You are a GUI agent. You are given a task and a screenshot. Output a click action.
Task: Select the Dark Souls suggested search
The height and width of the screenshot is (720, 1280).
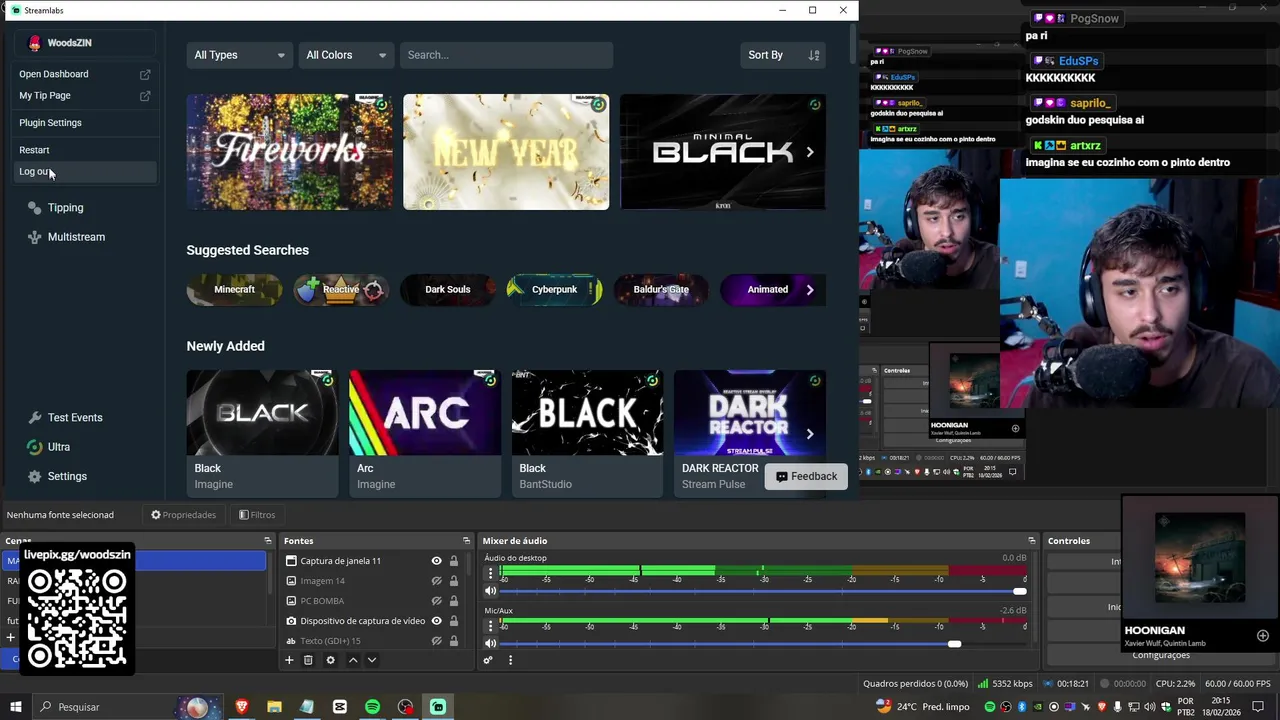(x=447, y=290)
